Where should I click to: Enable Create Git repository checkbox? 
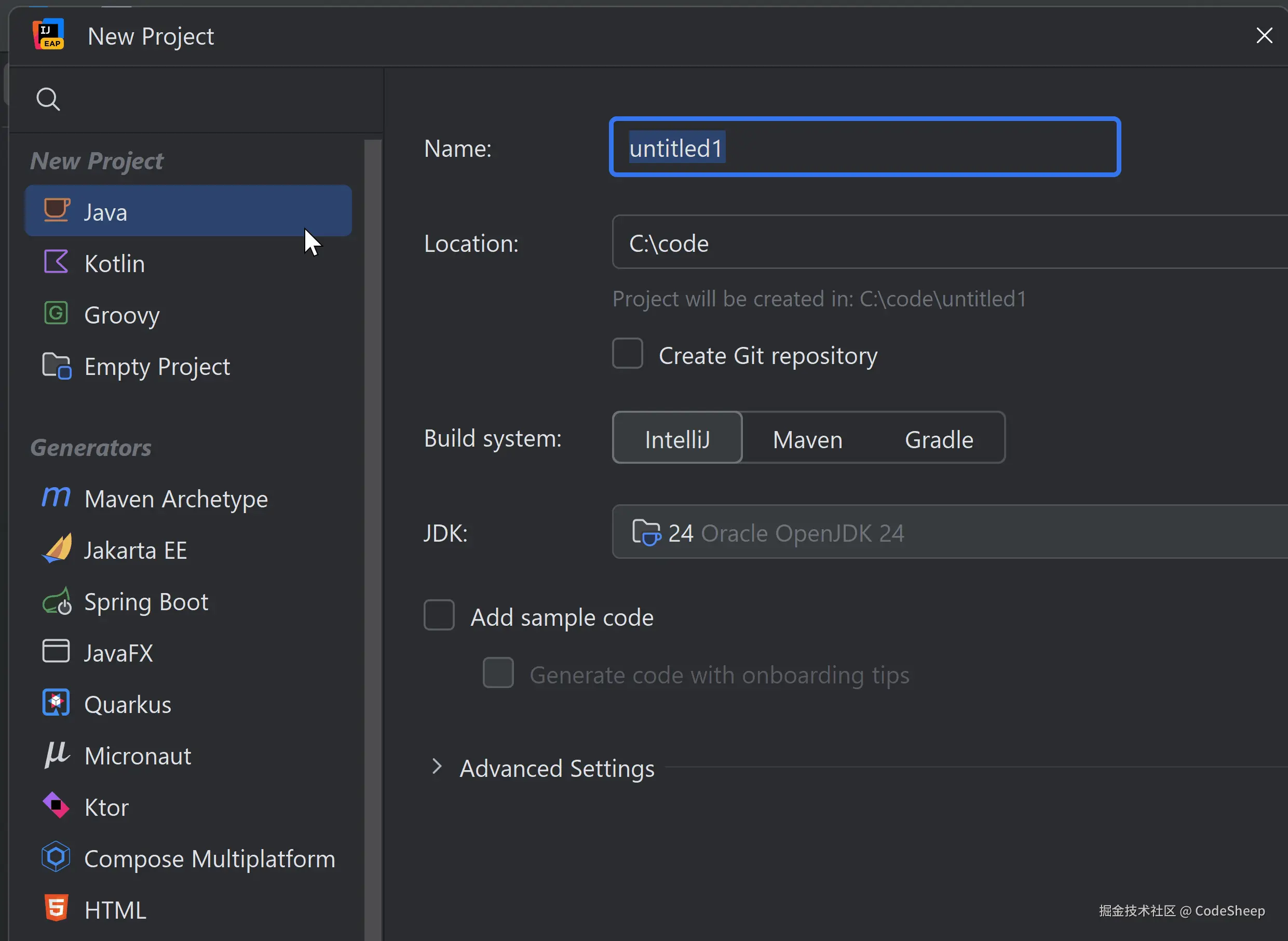pos(628,354)
